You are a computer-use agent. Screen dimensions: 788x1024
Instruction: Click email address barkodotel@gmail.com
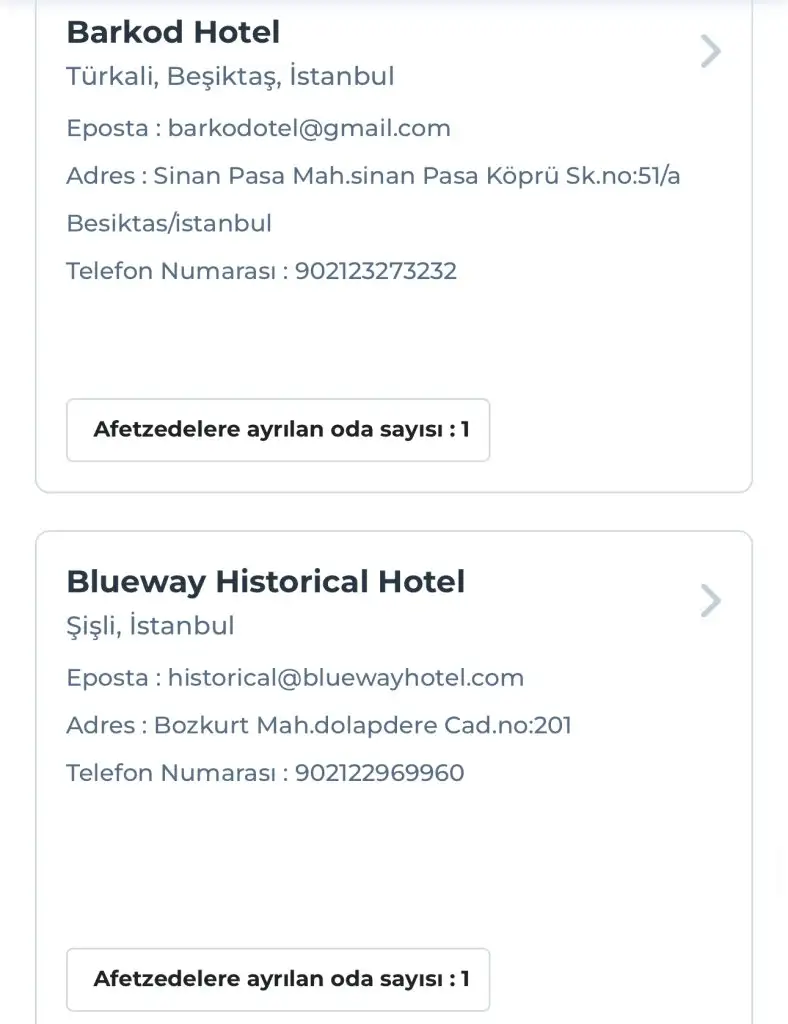click(x=309, y=128)
